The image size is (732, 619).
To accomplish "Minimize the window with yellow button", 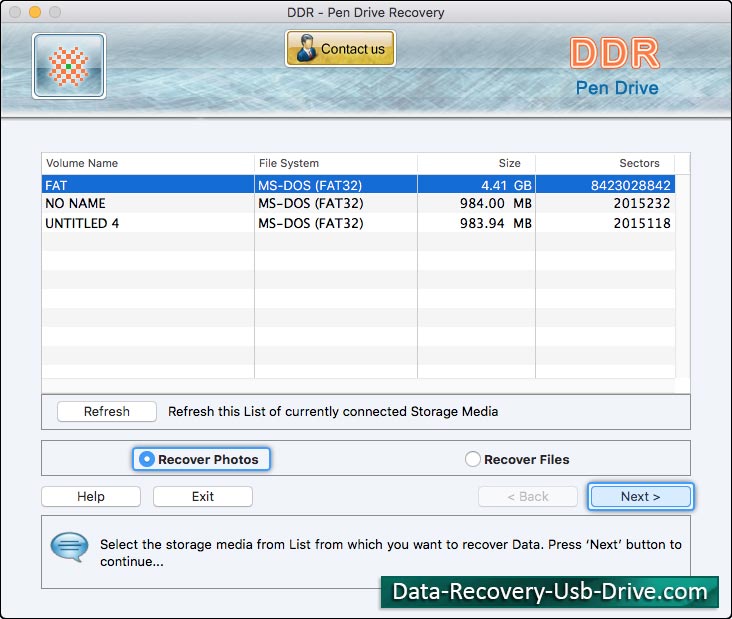I will click(x=35, y=12).
